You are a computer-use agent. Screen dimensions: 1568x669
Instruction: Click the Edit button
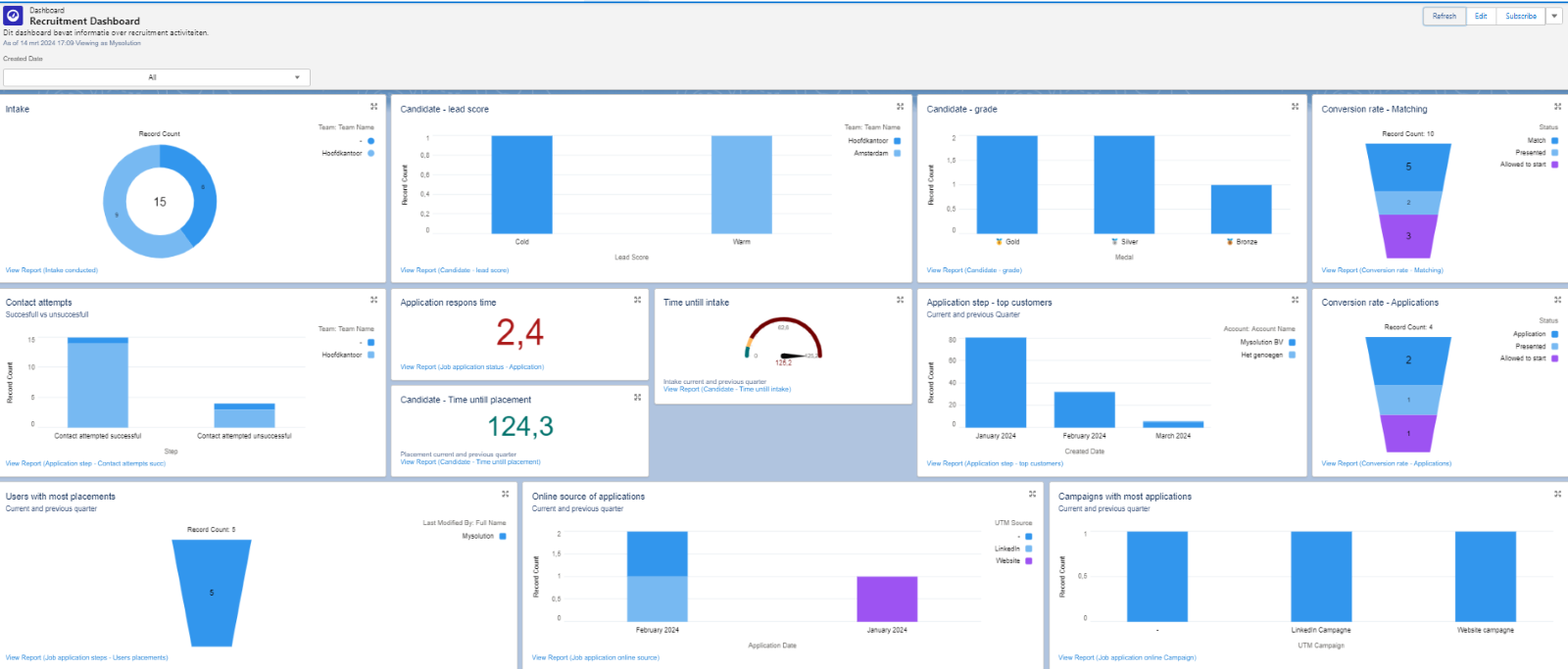pyautogui.click(x=1481, y=17)
